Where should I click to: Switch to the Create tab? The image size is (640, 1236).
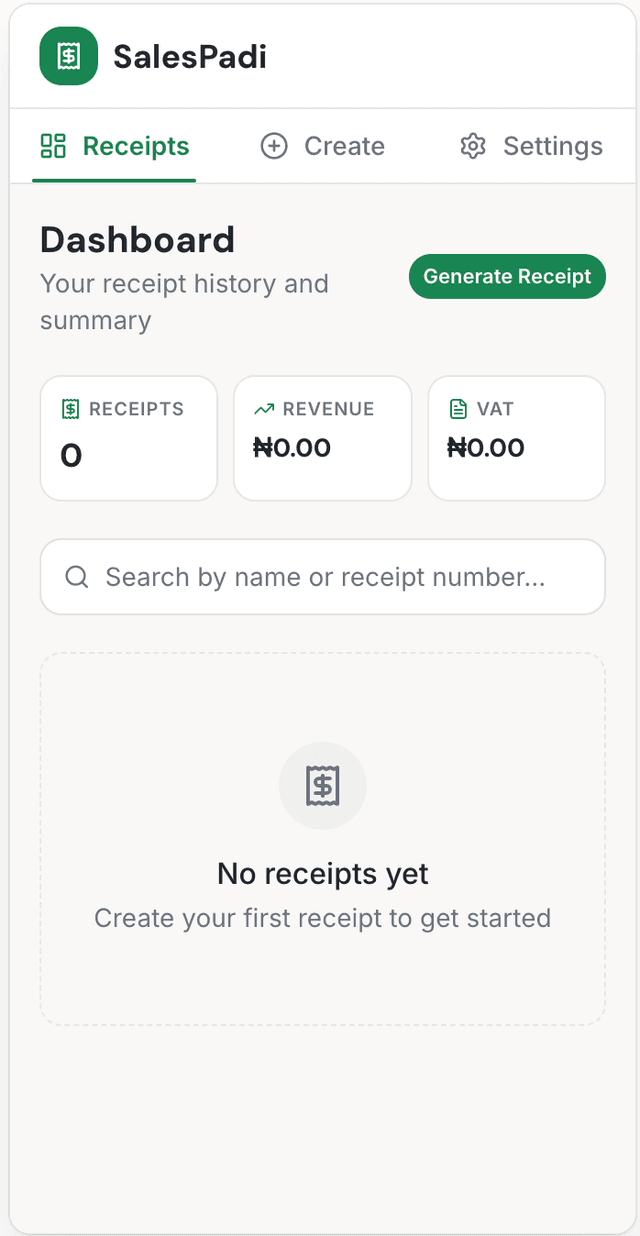pyautogui.click(x=322, y=146)
